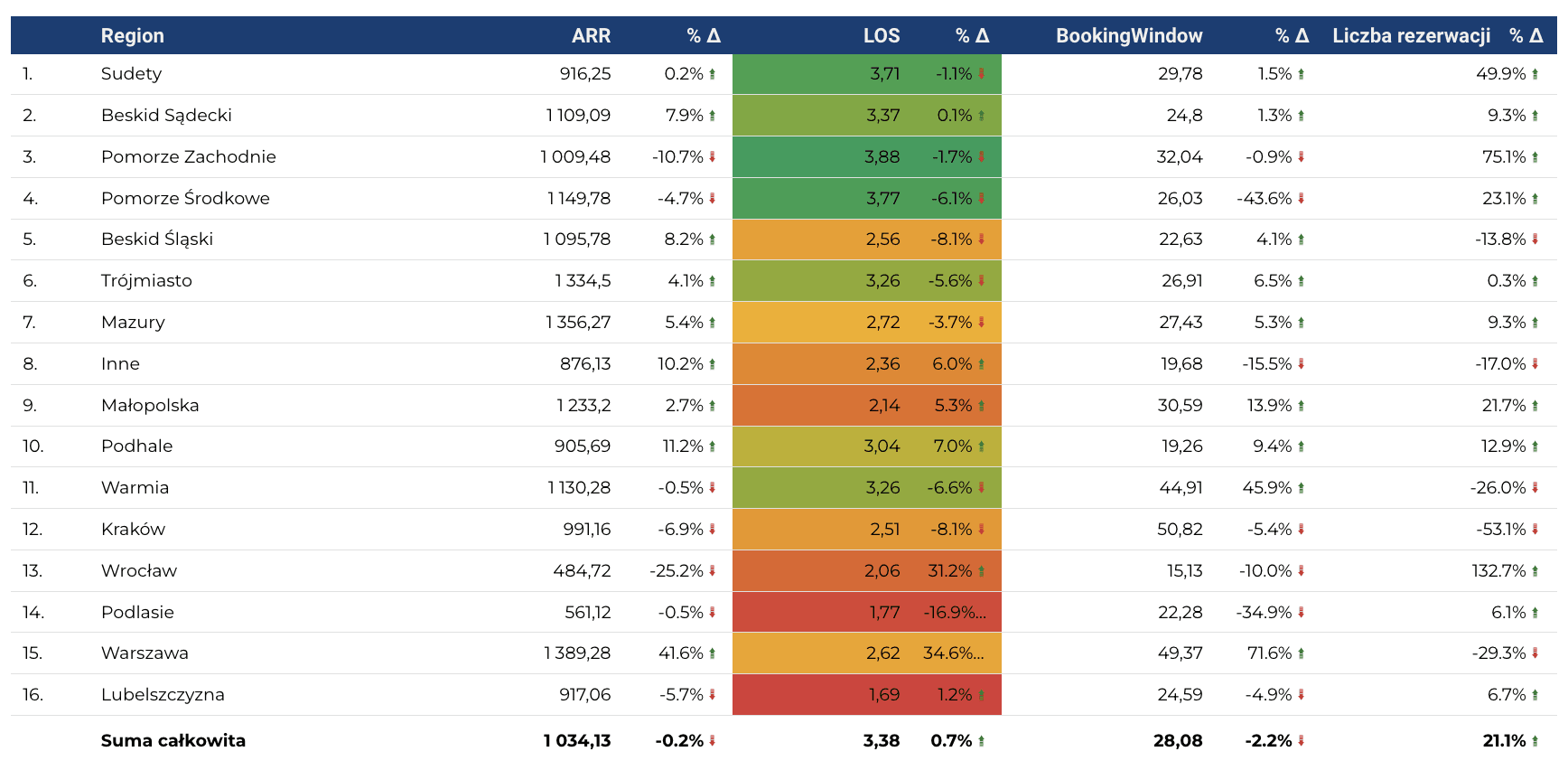This screenshot has width=1568, height=761.
Task: Click the ARR column header
Action: 591,36
